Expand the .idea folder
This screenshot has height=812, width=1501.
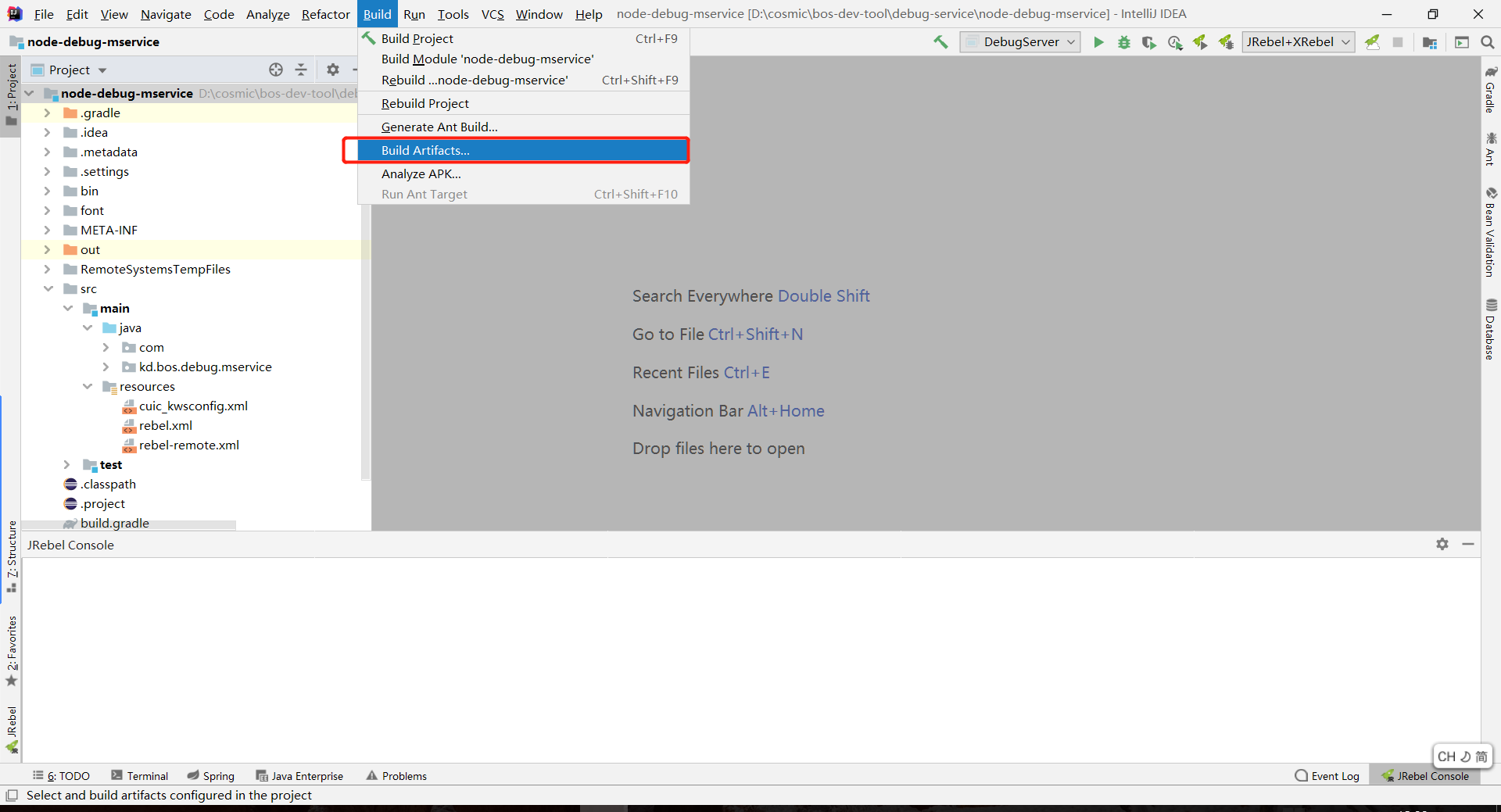(x=47, y=132)
